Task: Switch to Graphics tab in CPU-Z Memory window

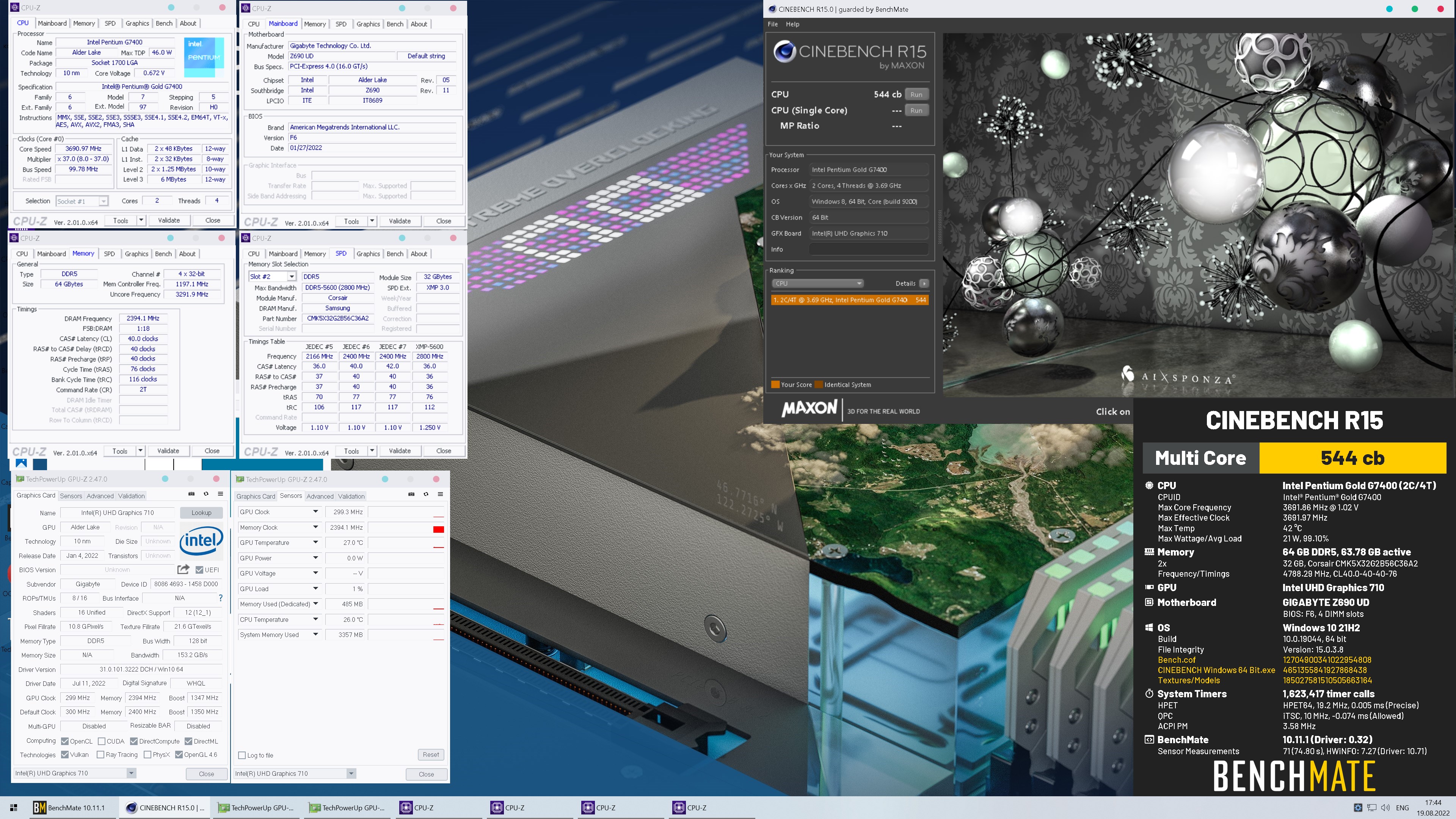Action: 137,254
